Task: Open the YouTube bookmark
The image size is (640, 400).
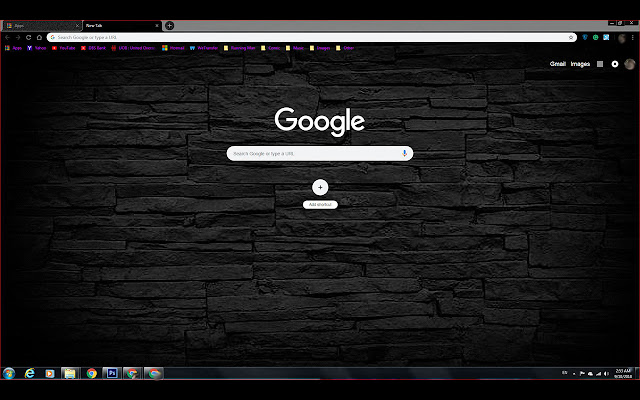Action: click(x=64, y=48)
